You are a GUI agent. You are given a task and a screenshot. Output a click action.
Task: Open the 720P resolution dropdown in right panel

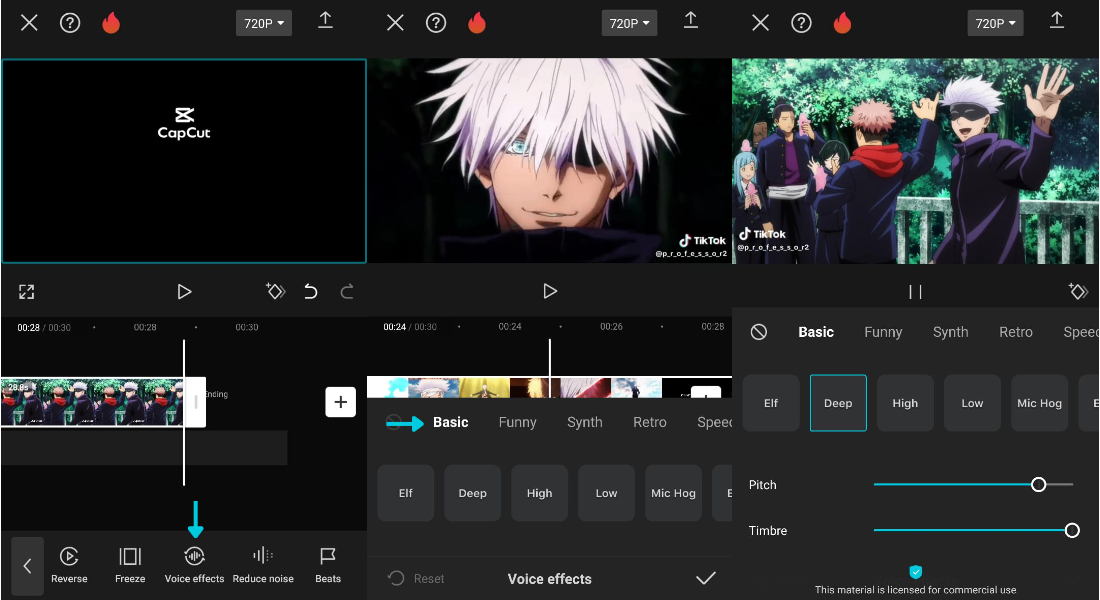[995, 23]
